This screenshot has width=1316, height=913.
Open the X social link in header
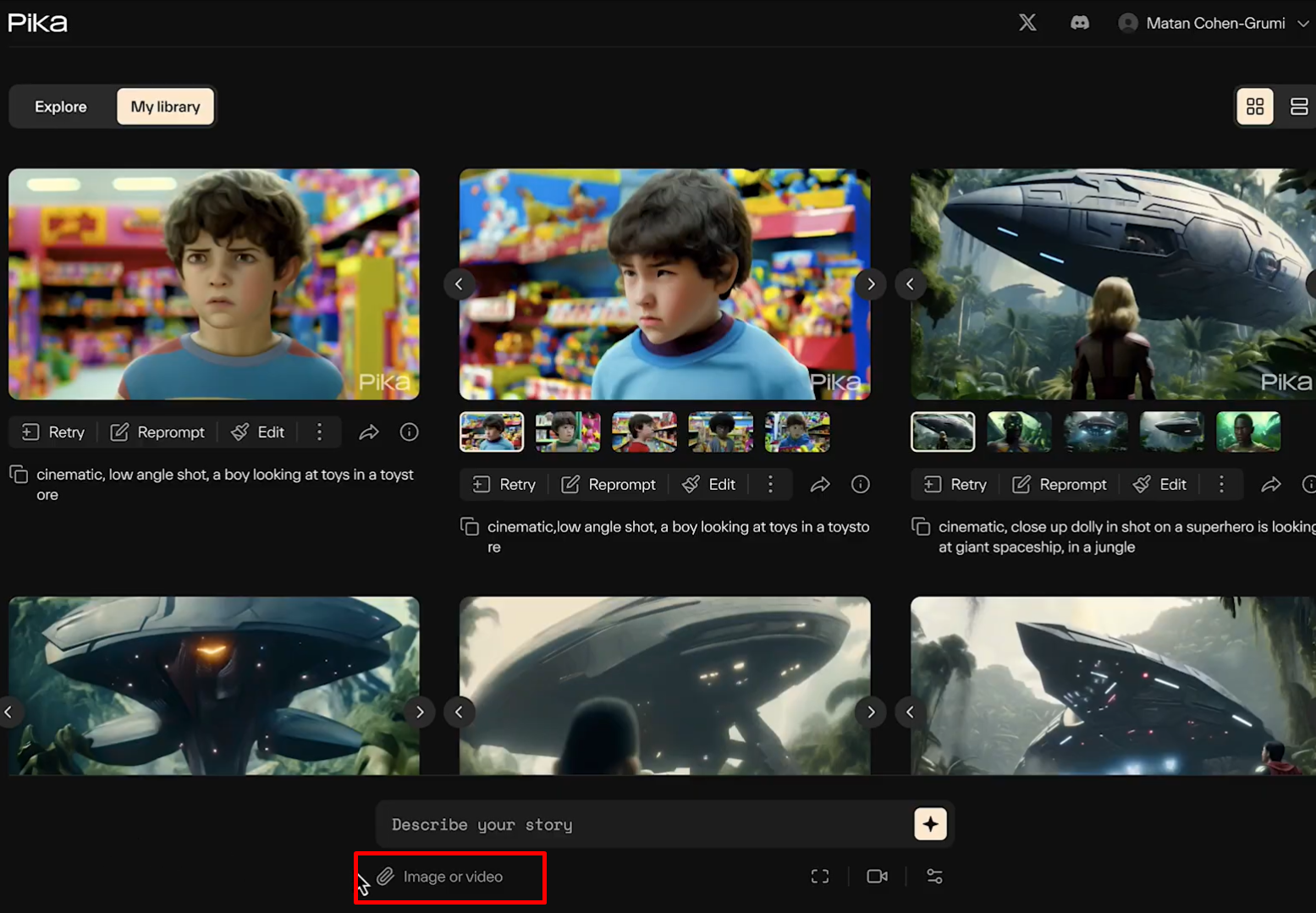[1027, 22]
